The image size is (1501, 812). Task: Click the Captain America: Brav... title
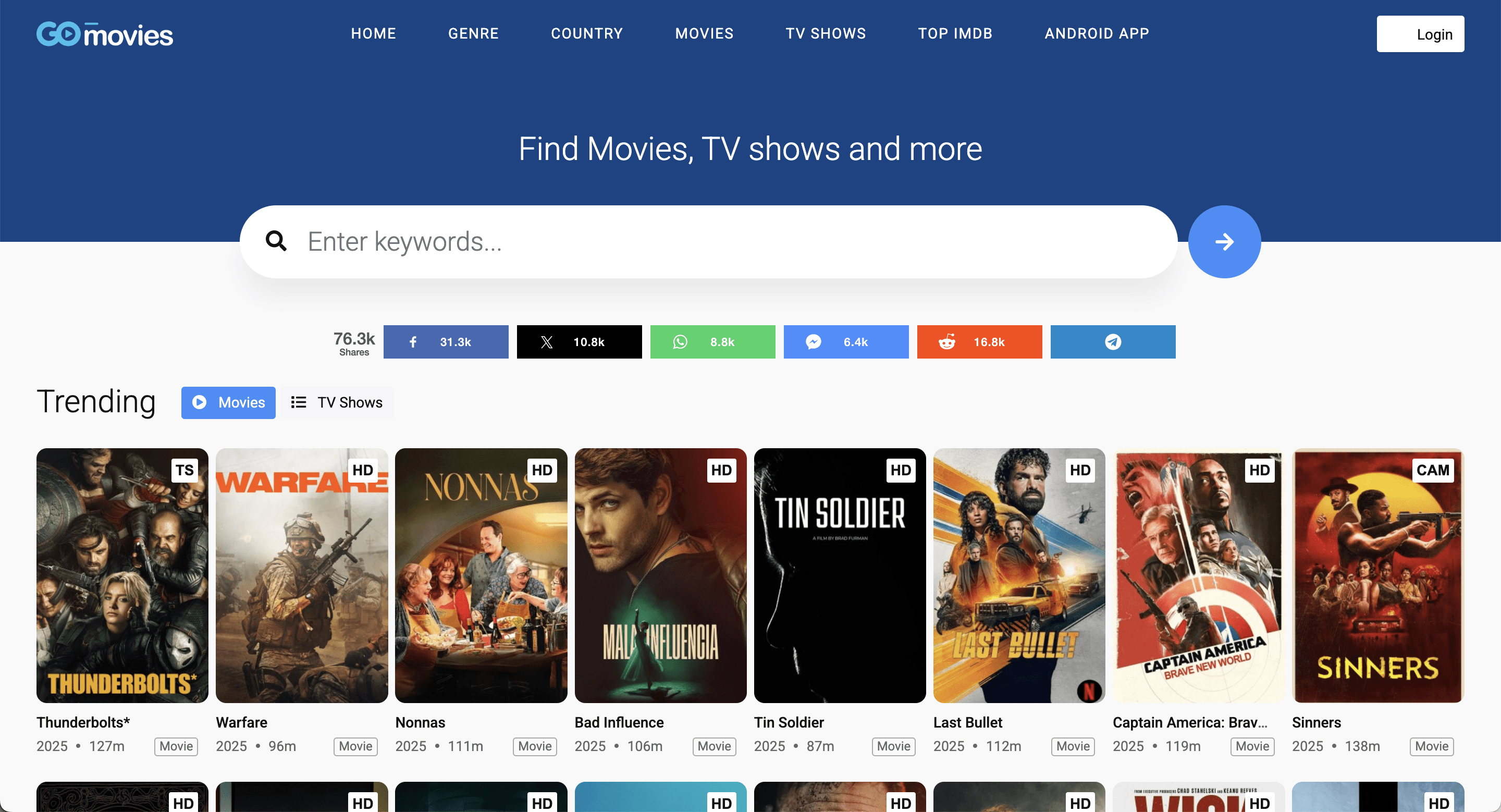coord(1190,722)
